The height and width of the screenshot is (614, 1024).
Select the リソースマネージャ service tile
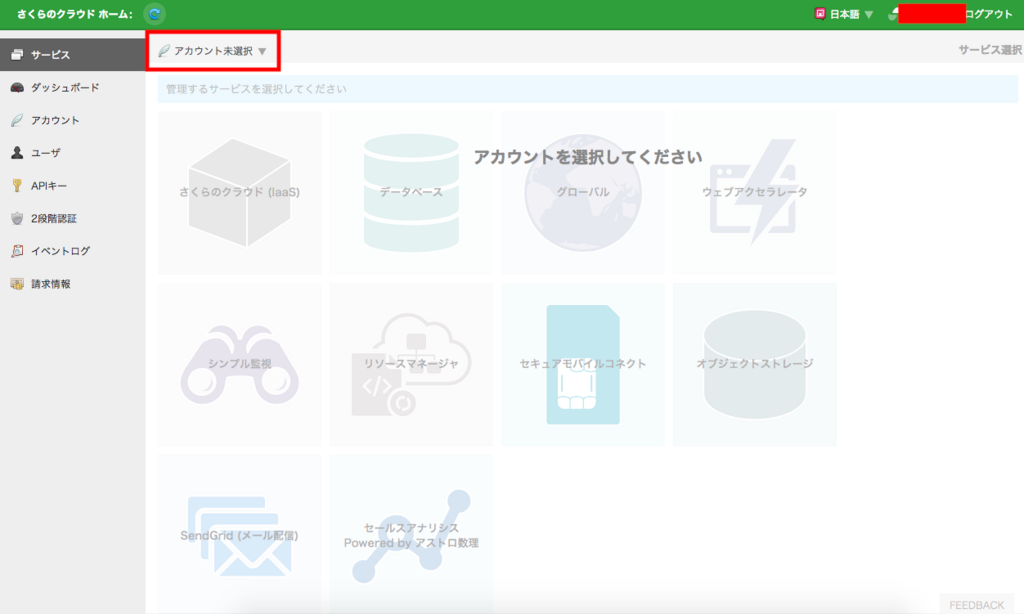click(x=411, y=364)
